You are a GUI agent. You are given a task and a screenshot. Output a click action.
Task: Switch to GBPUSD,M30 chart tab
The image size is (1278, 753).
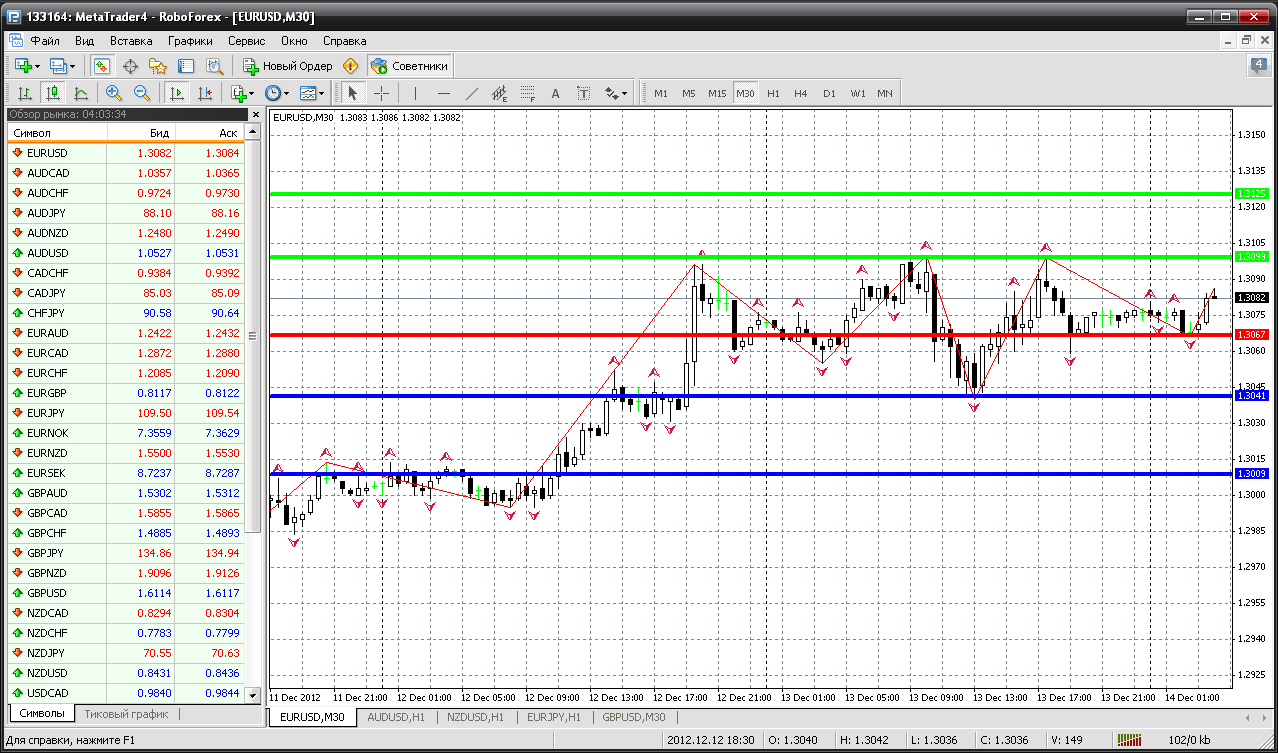coord(634,717)
